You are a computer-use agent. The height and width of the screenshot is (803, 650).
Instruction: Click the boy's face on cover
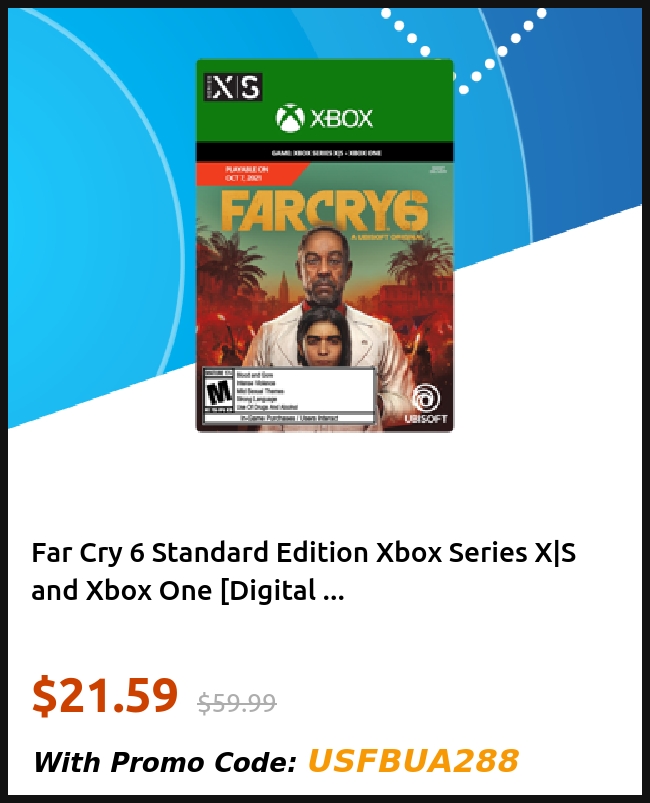point(322,338)
